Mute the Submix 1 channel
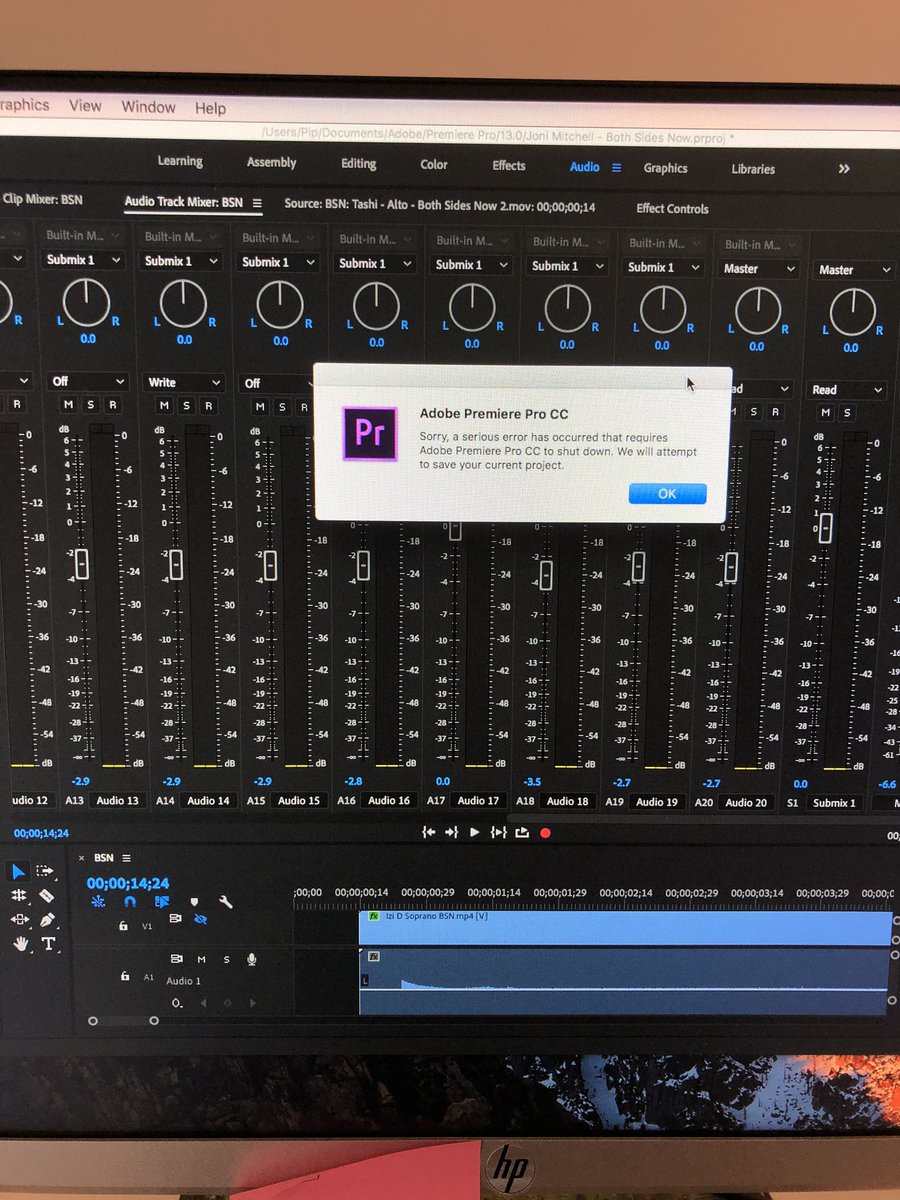Viewport: 900px width, 1200px height. tap(826, 413)
